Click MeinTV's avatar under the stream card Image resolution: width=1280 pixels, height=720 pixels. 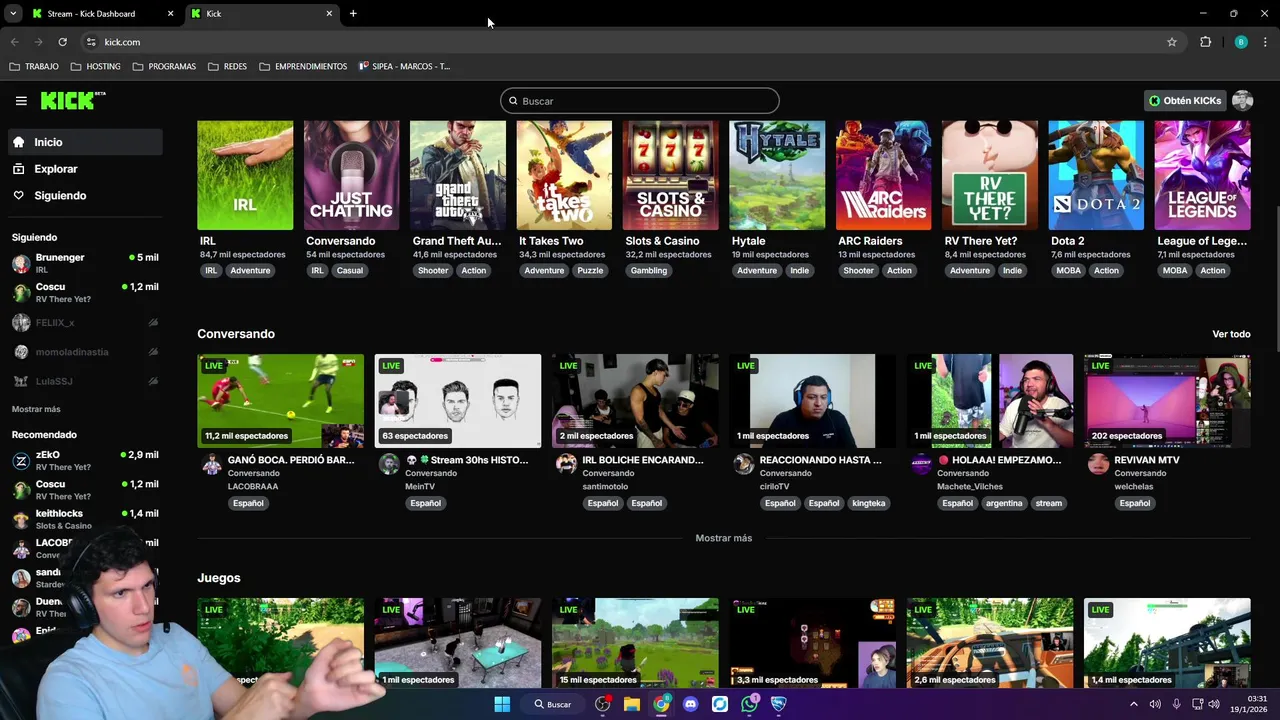(389, 464)
